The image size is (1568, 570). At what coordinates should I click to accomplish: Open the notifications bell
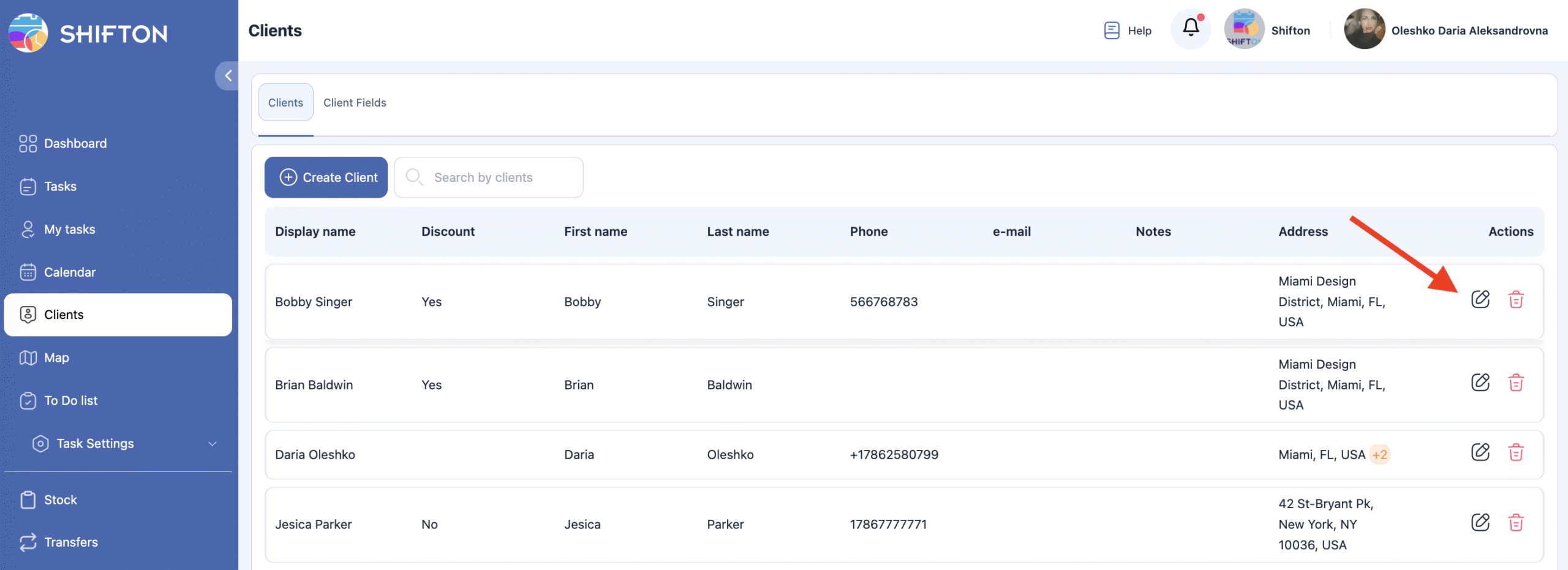pos(1190,28)
